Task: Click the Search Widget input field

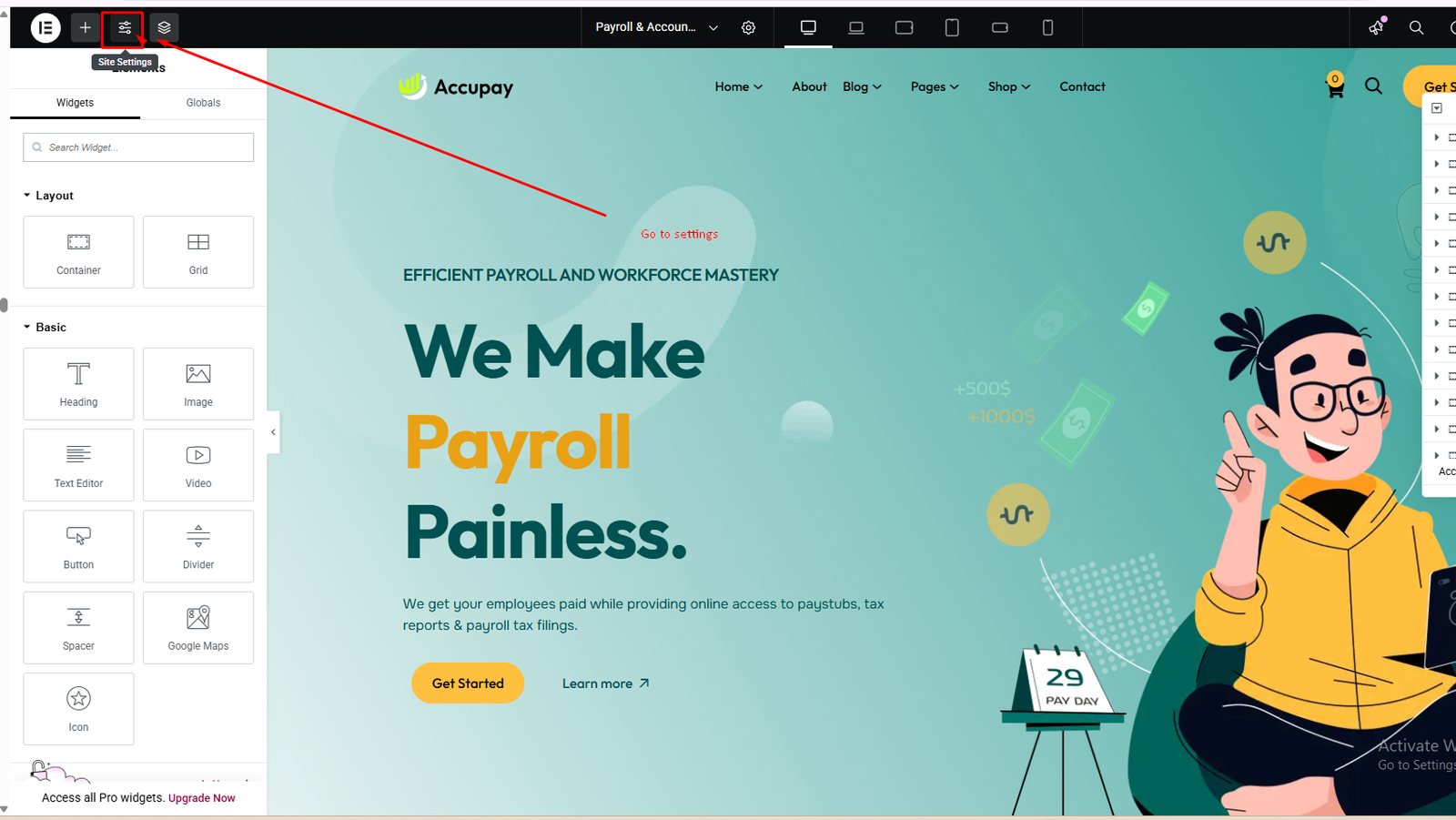Action: (x=138, y=147)
